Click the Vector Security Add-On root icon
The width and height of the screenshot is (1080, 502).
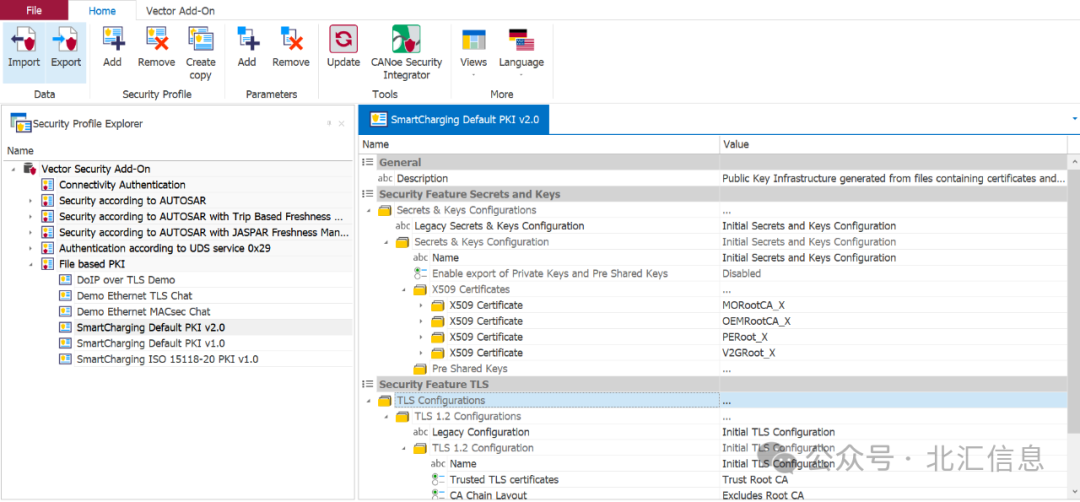point(30,169)
